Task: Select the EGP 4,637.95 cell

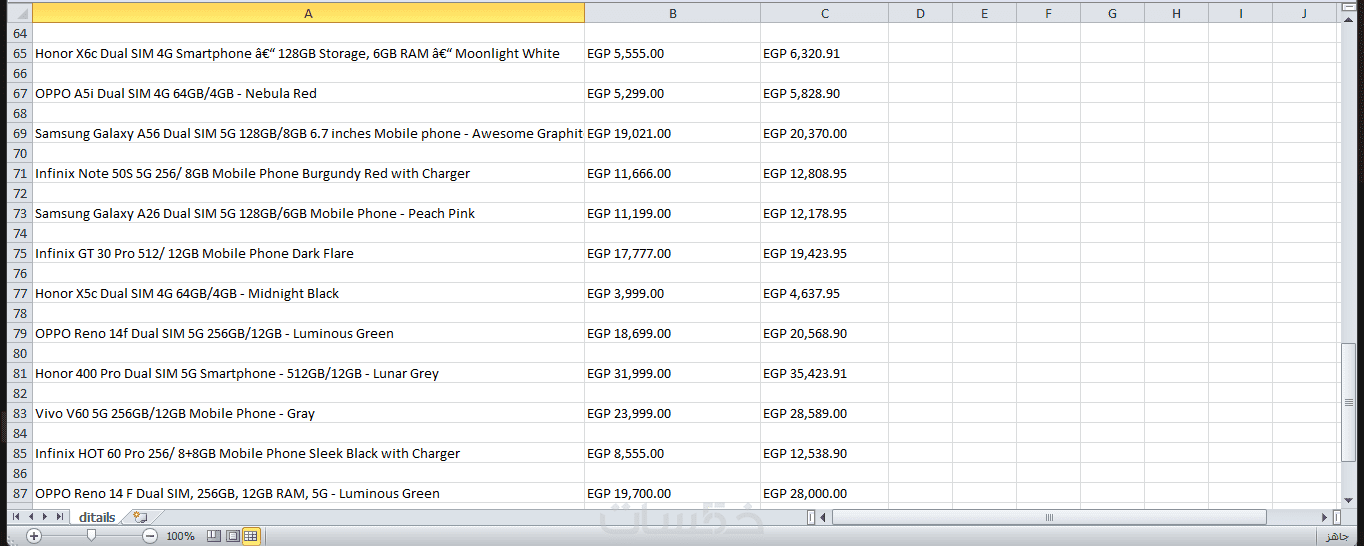Action: (824, 293)
